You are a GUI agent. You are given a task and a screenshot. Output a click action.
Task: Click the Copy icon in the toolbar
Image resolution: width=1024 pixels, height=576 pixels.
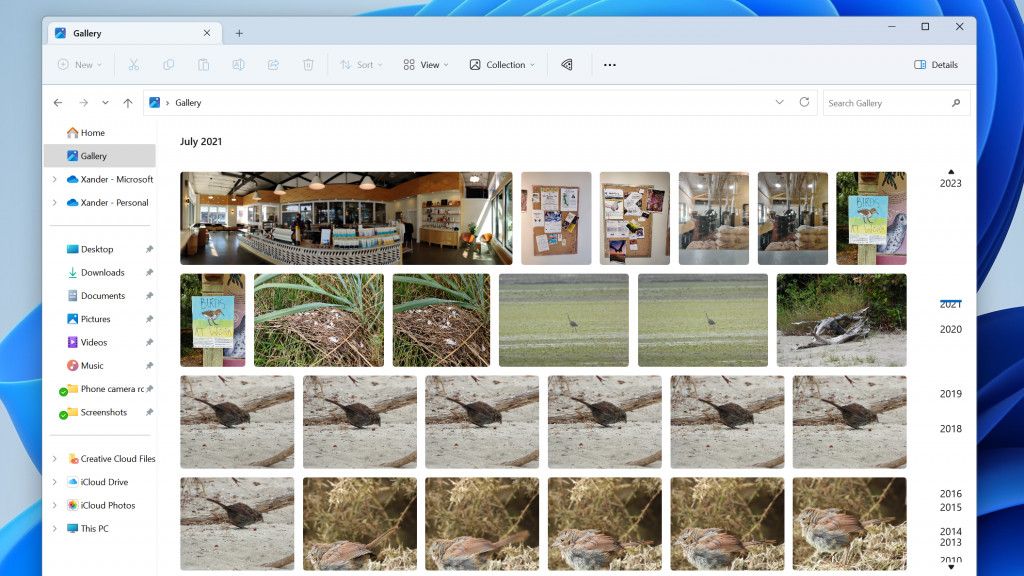pos(169,64)
